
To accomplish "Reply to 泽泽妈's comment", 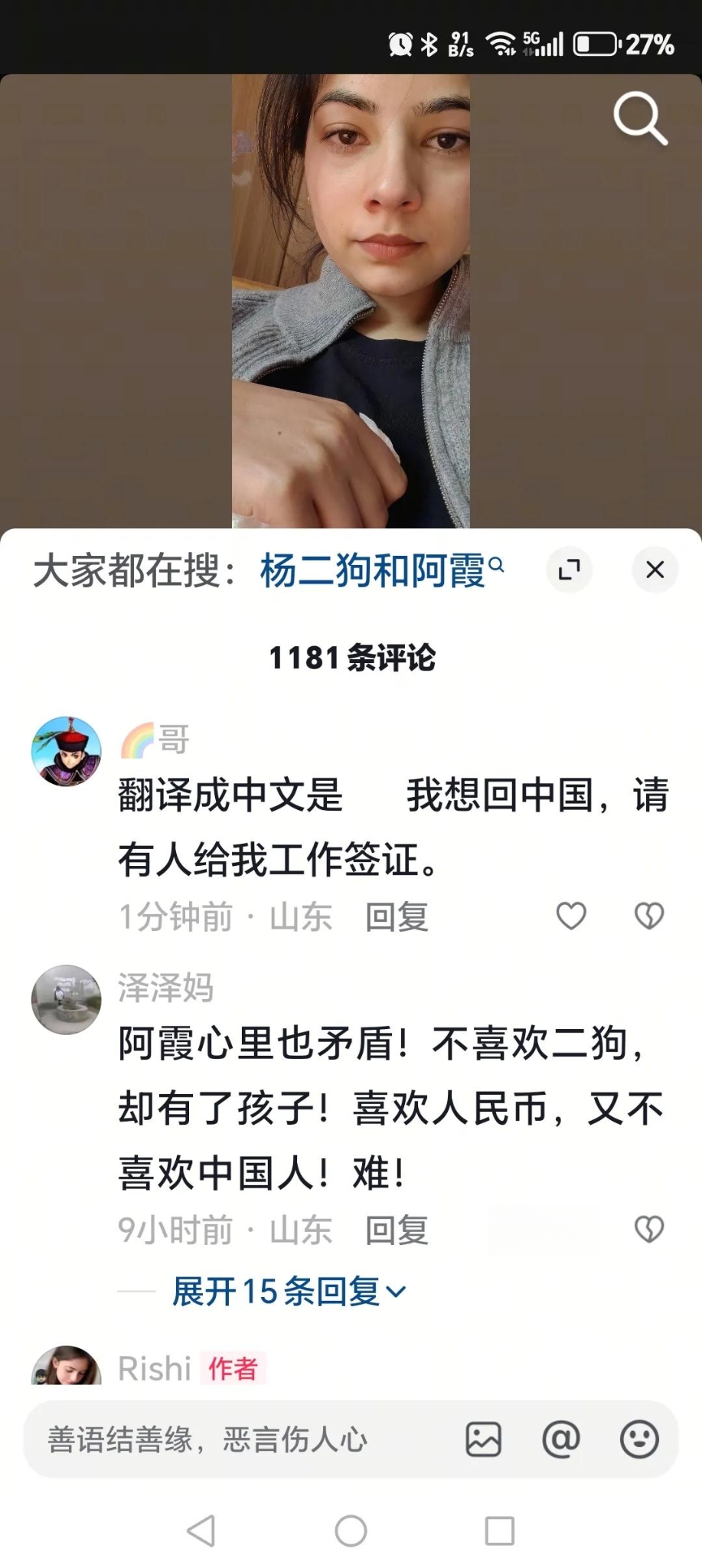I will [397, 1230].
